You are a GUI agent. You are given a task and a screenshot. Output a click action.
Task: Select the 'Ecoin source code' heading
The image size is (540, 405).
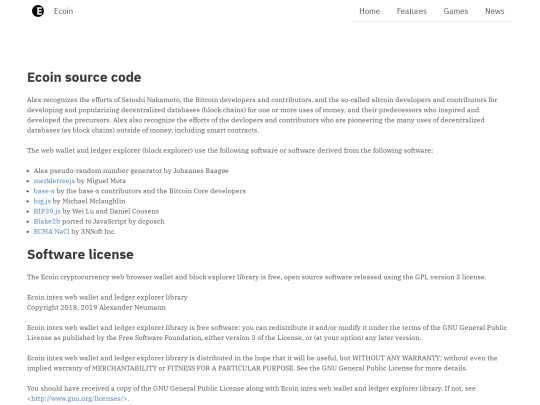[x=84, y=77]
